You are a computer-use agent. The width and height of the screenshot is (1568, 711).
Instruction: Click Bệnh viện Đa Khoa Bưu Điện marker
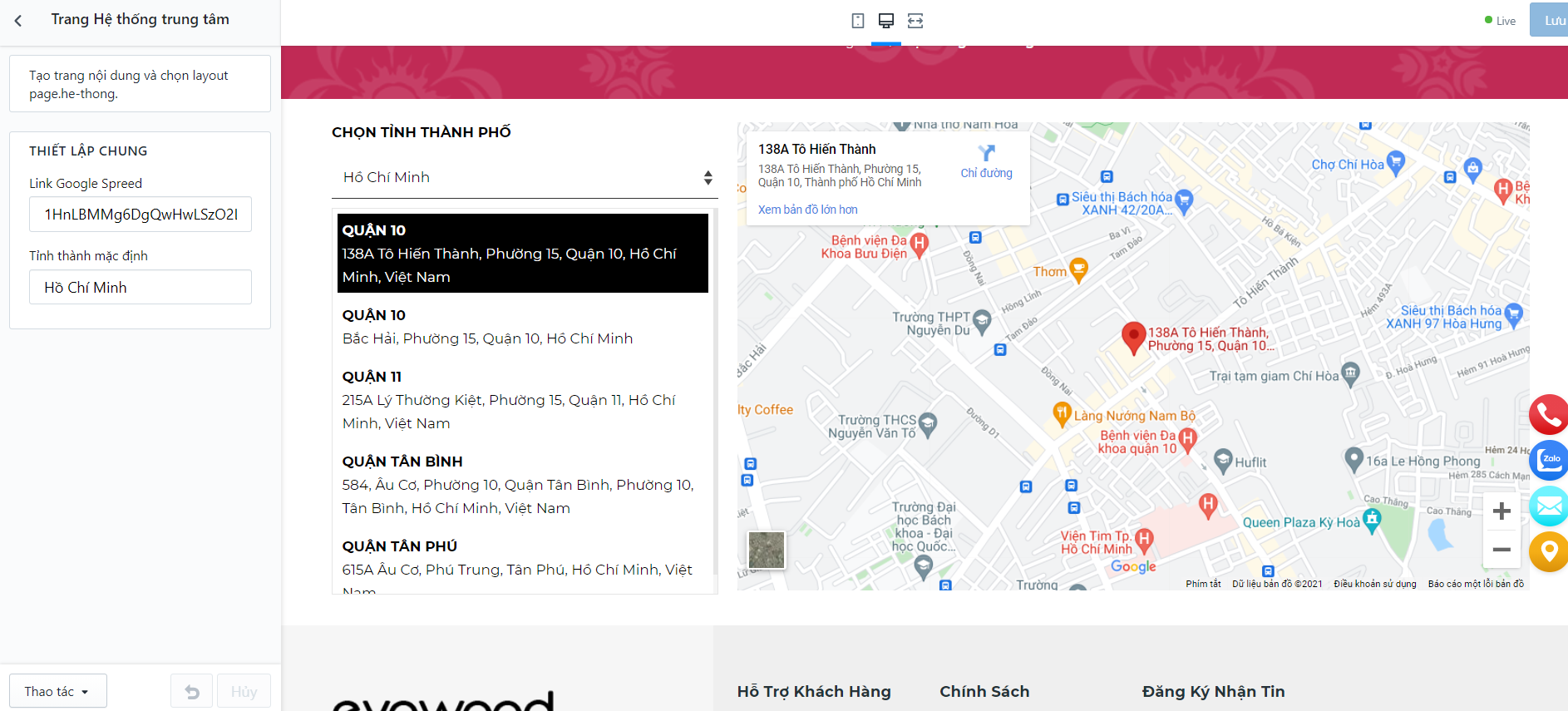(x=919, y=244)
